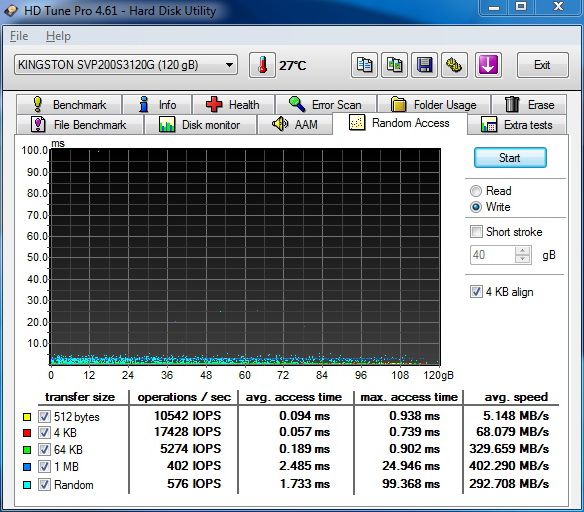Open the options tools icon
This screenshot has width=584, height=512.
point(454,65)
